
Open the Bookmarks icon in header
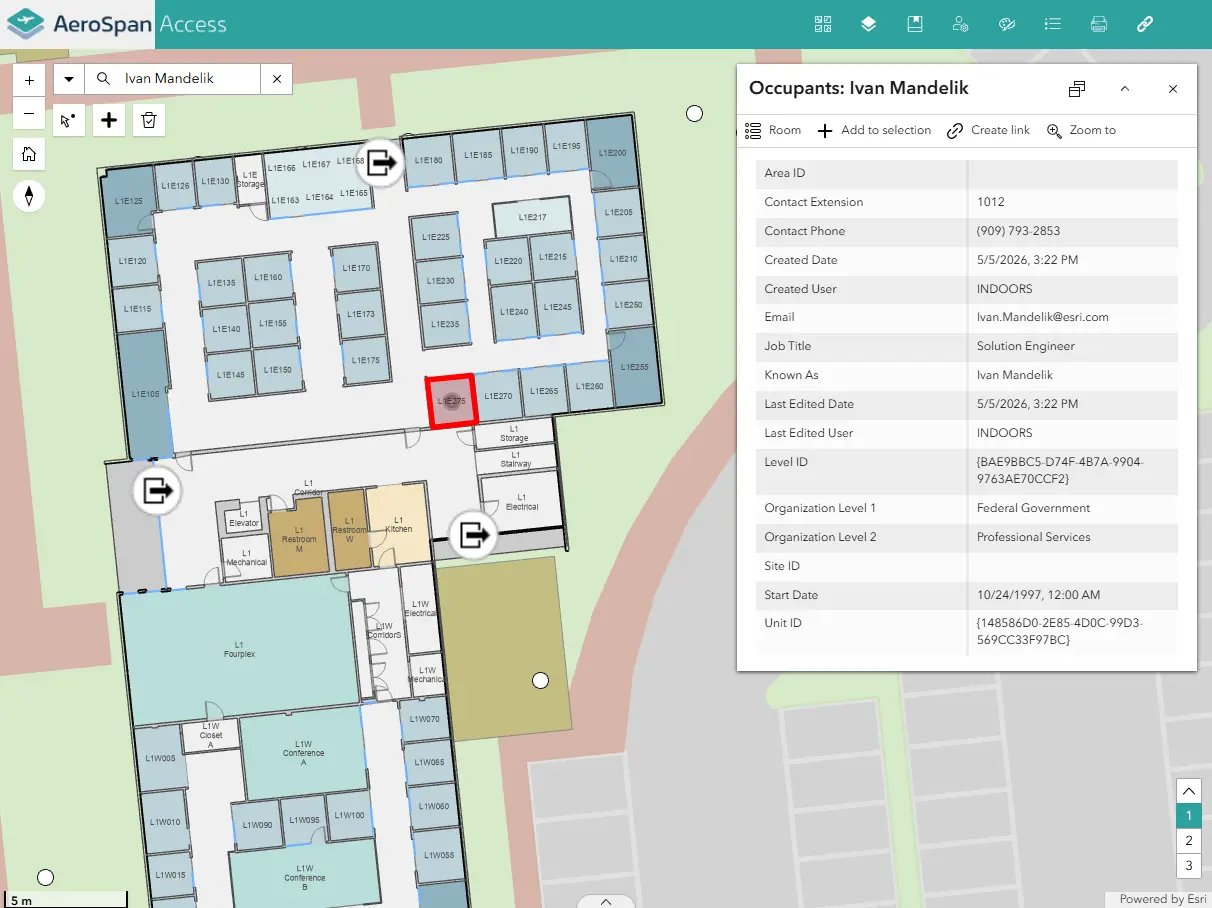pyautogui.click(x=915, y=24)
